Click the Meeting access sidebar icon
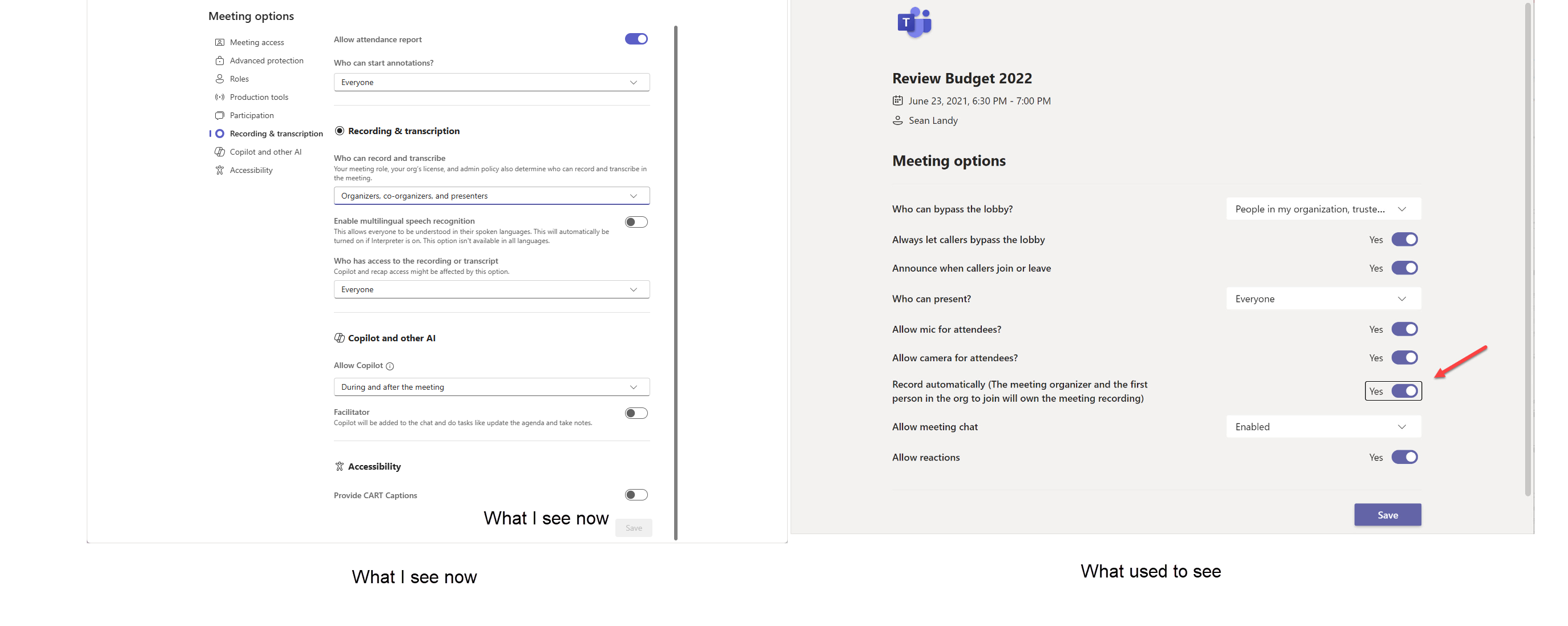The height and width of the screenshot is (626, 1568). click(x=220, y=43)
